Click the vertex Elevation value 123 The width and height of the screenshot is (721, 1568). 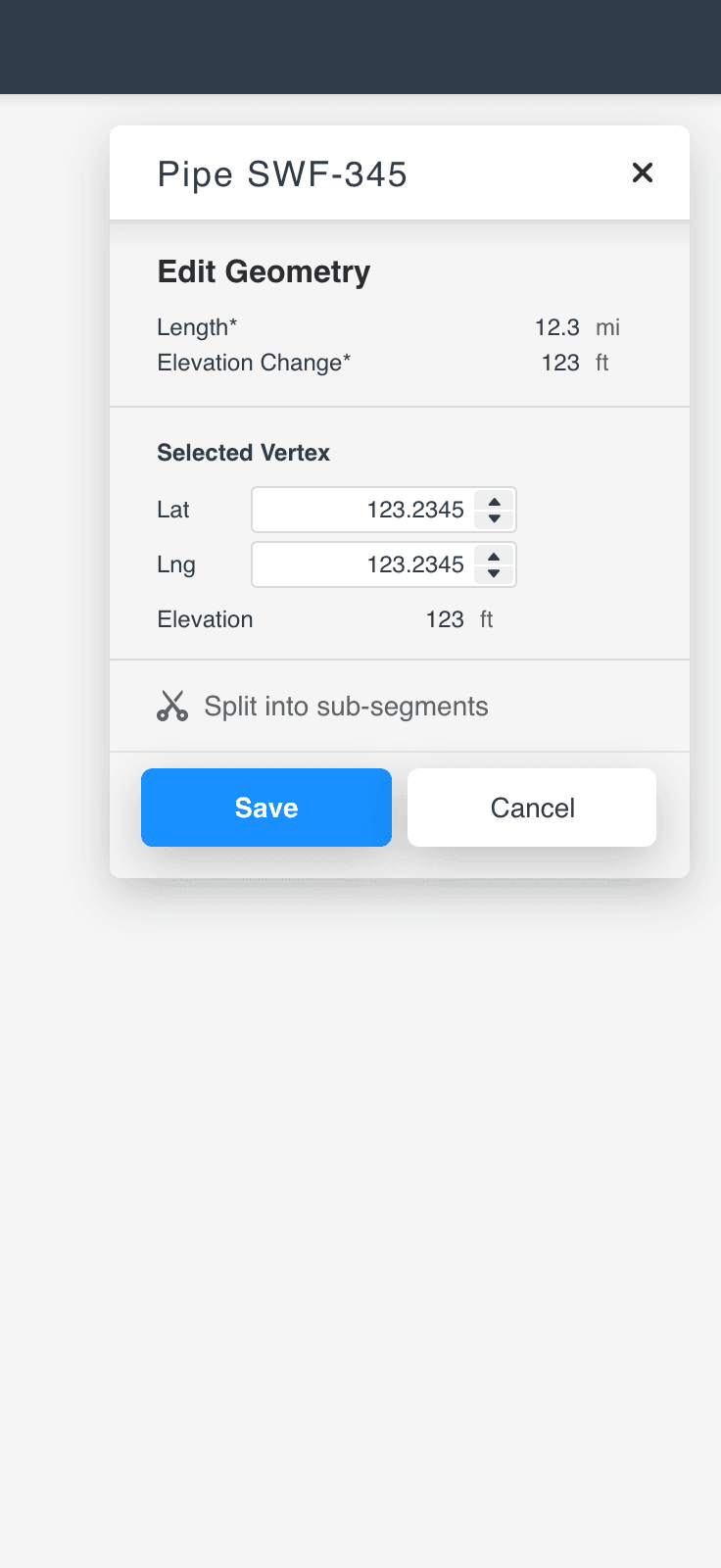click(445, 619)
